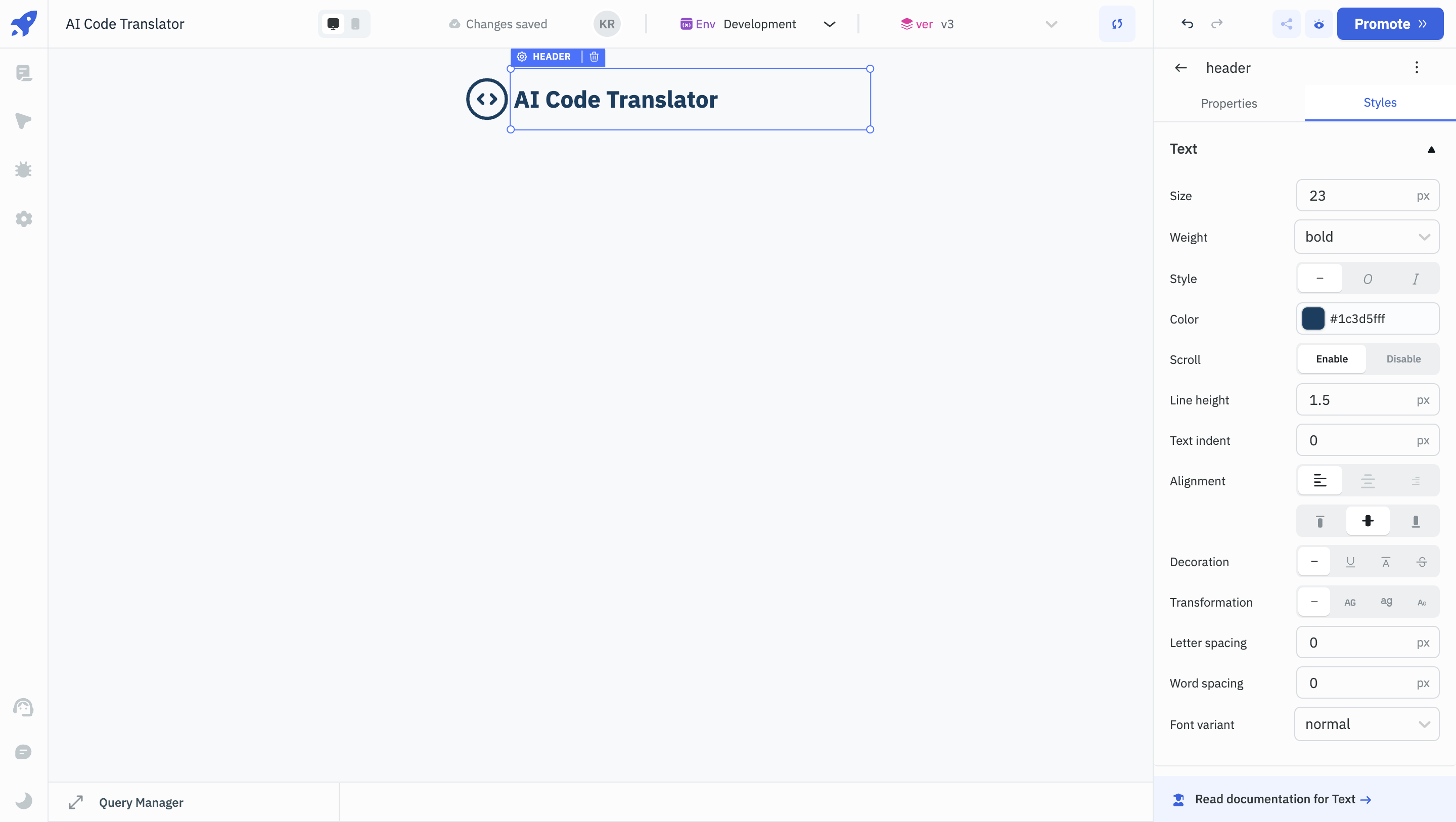Share the app using the share icon

tap(1287, 24)
